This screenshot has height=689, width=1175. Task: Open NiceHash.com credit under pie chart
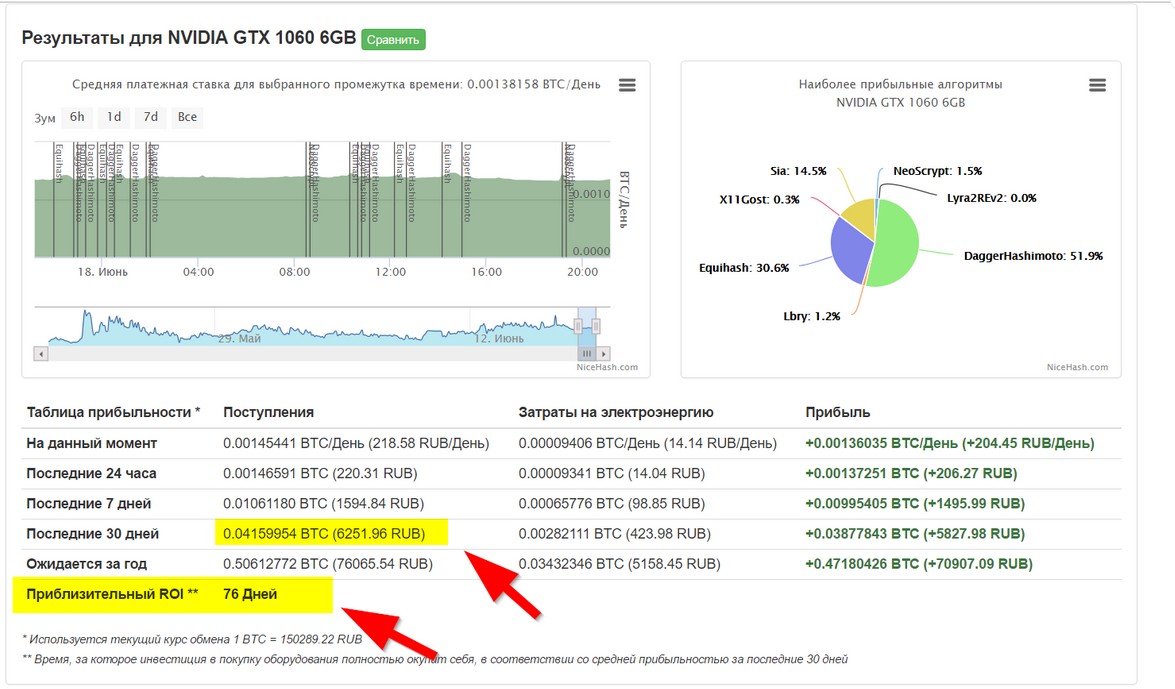point(1077,367)
